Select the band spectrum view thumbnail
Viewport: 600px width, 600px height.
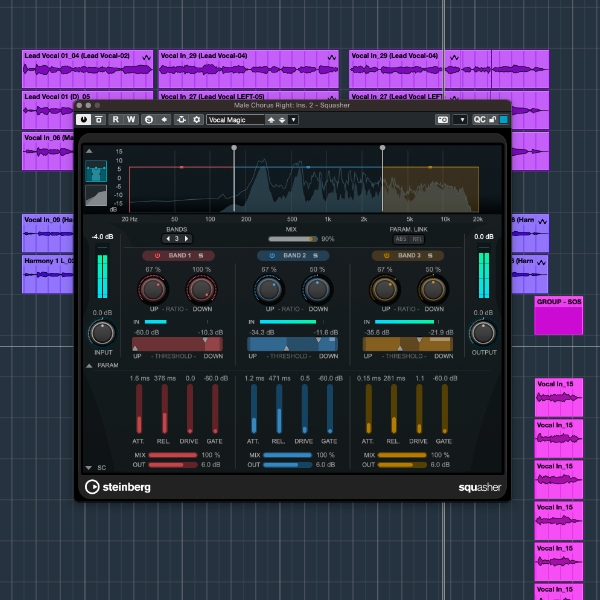(96, 171)
